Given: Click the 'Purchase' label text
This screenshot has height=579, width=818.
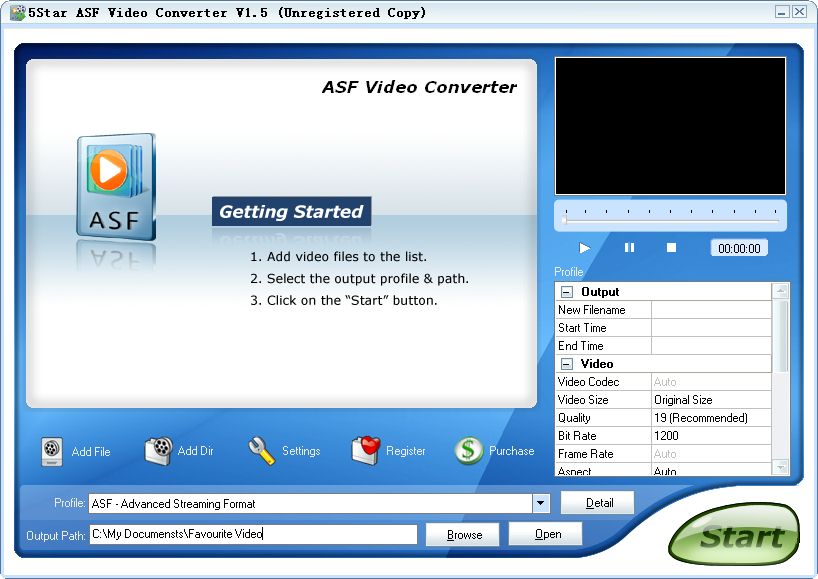Looking at the screenshot, I should pyautogui.click(x=511, y=451).
